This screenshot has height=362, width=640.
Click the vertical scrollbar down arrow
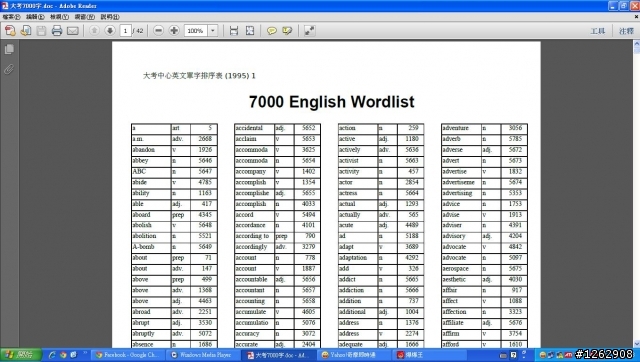636,344
